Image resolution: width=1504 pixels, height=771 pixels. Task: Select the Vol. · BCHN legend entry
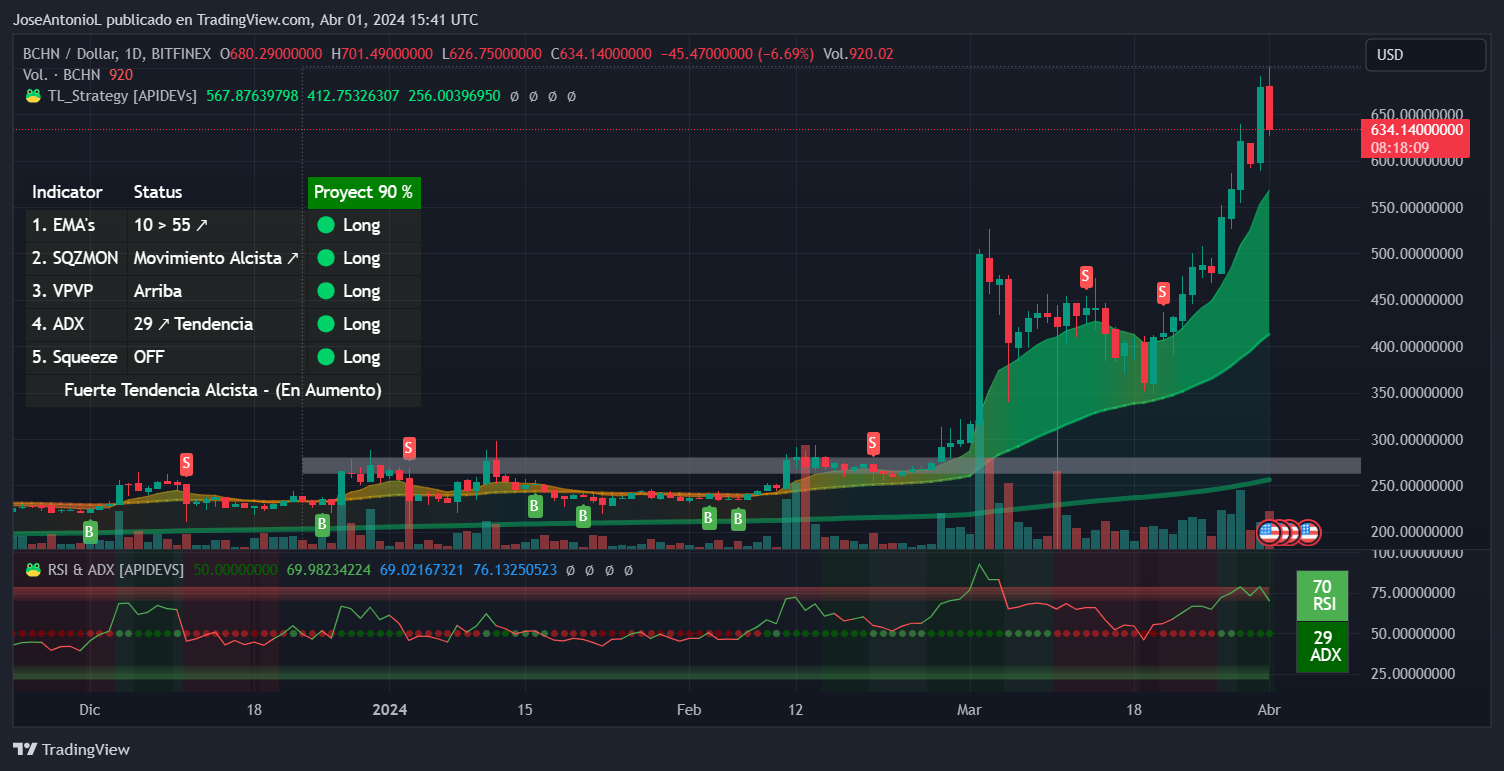pos(60,74)
